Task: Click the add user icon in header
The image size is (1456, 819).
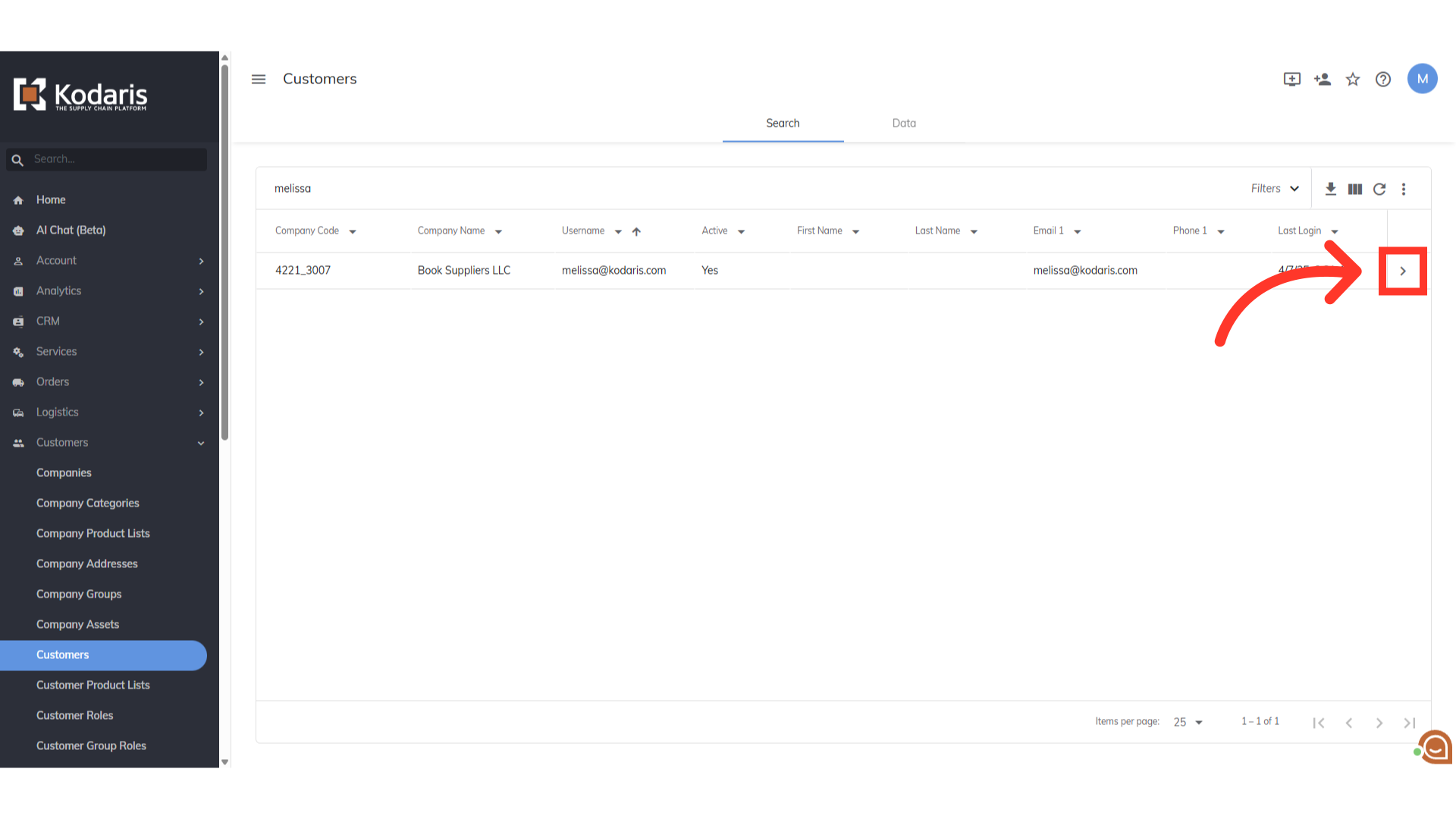Action: tap(1323, 79)
